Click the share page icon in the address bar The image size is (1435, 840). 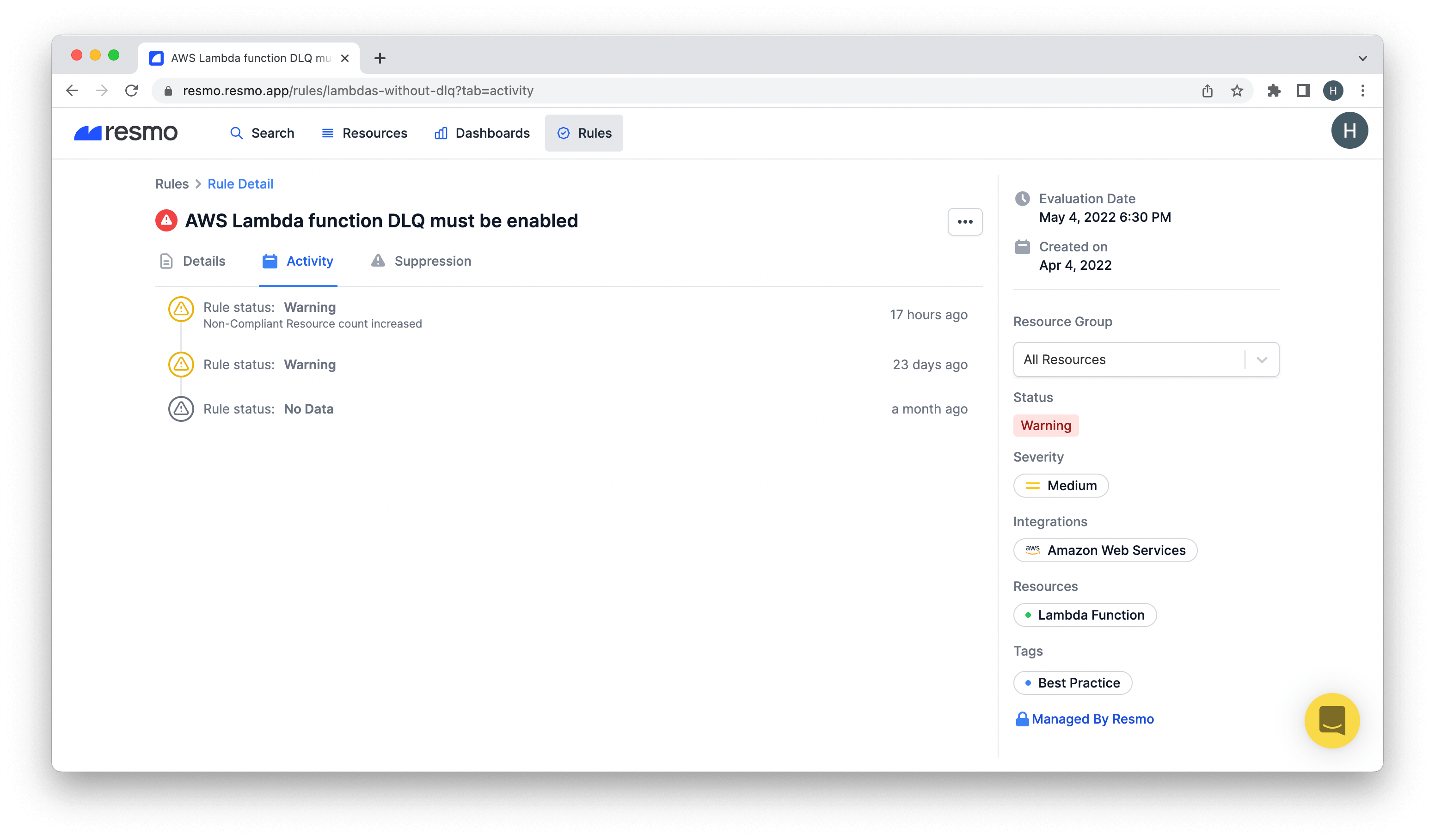pyautogui.click(x=1207, y=91)
